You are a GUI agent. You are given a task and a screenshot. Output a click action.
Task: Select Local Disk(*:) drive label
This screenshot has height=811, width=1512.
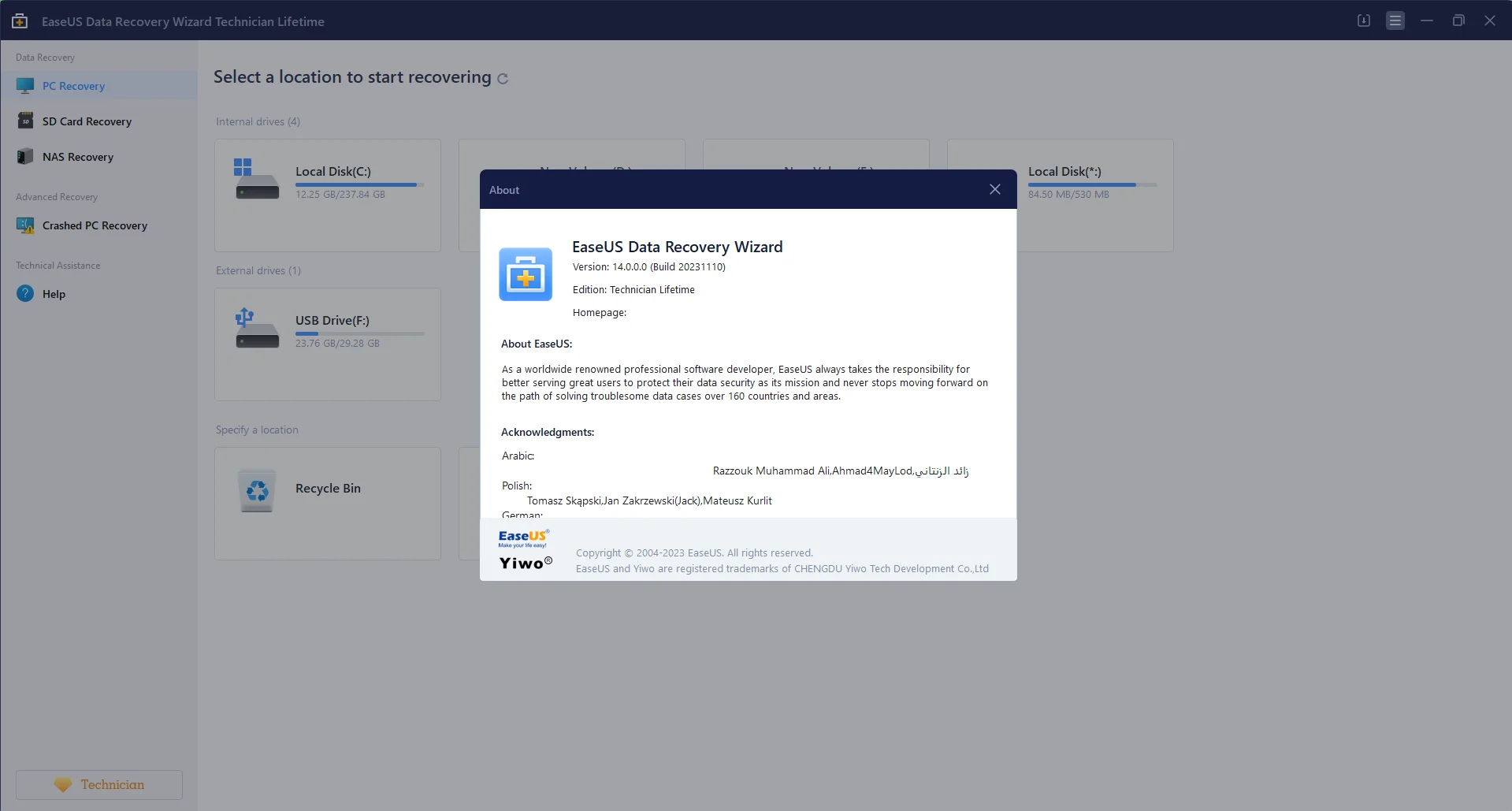tap(1064, 171)
